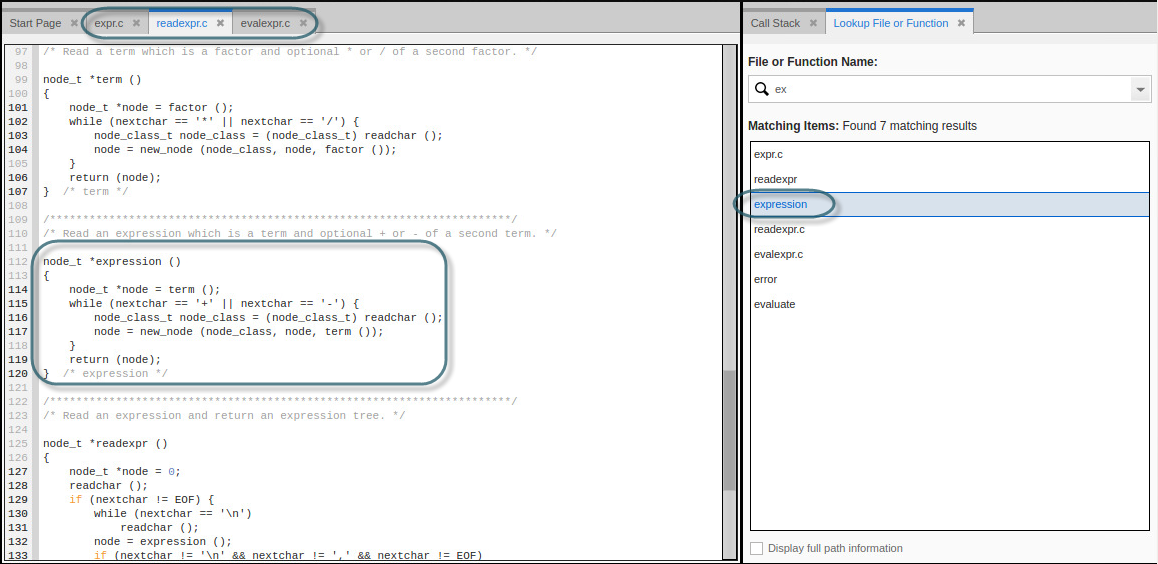Enable Display full path information checkbox
Viewport: 1158px width, 564px height.
(757, 548)
